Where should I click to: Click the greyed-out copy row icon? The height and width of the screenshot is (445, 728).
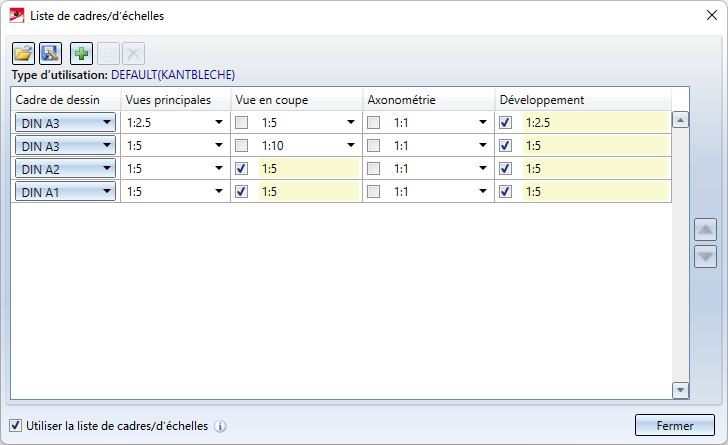[108, 54]
